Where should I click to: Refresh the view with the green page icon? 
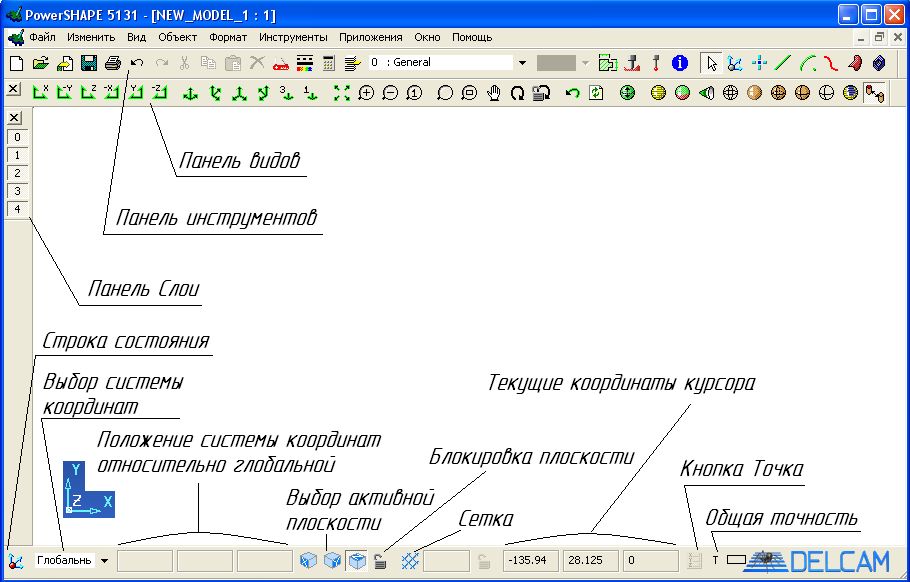pyautogui.click(x=596, y=93)
